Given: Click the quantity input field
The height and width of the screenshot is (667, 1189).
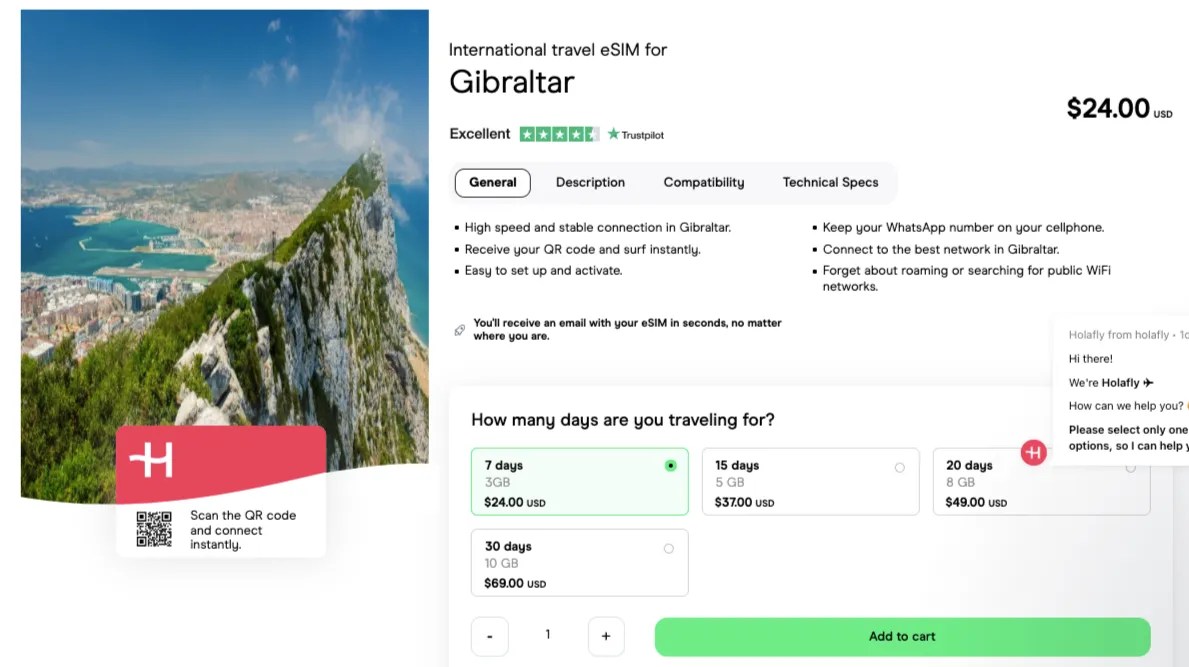Looking at the screenshot, I should pos(547,636).
